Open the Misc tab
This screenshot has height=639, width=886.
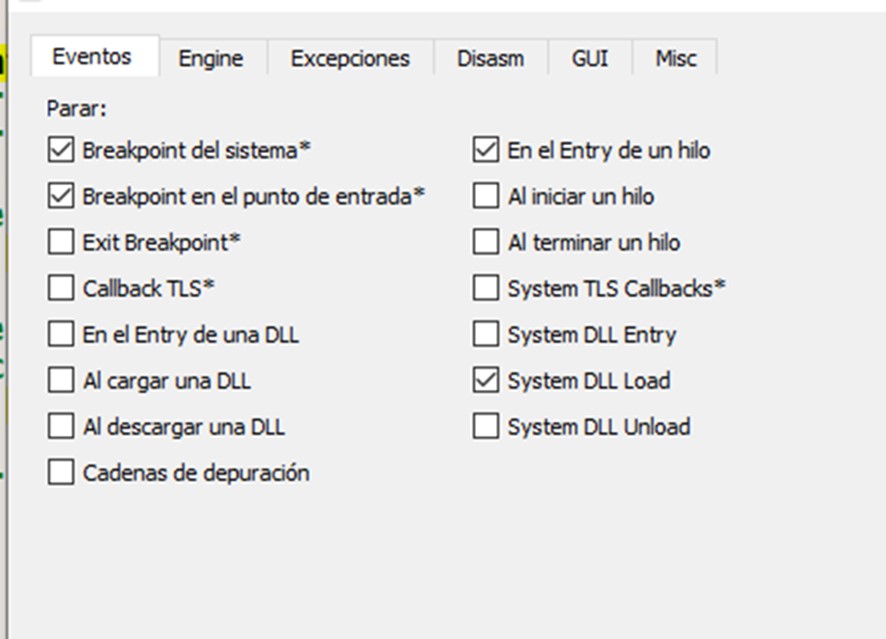[x=675, y=58]
